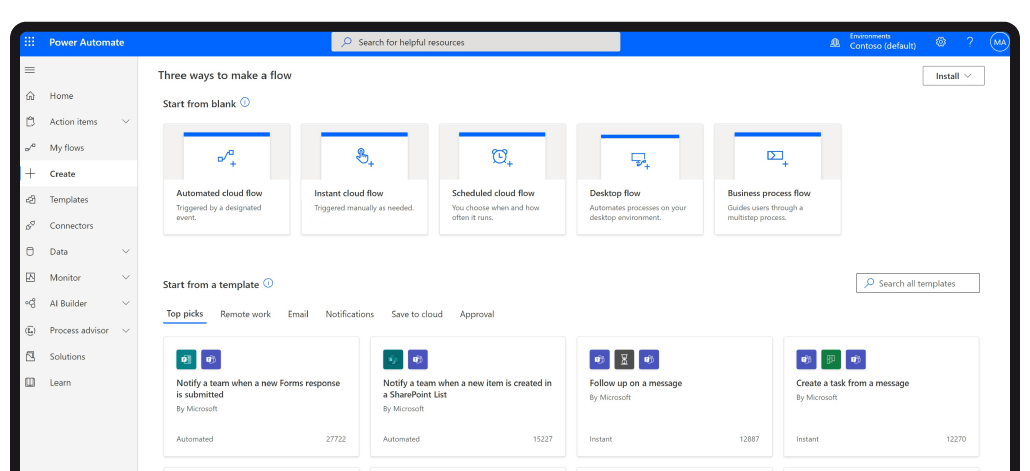Collapse the left navigation hamburger menu
Viewport: 1030px width, 471px height.
click(x=30, y=70)
